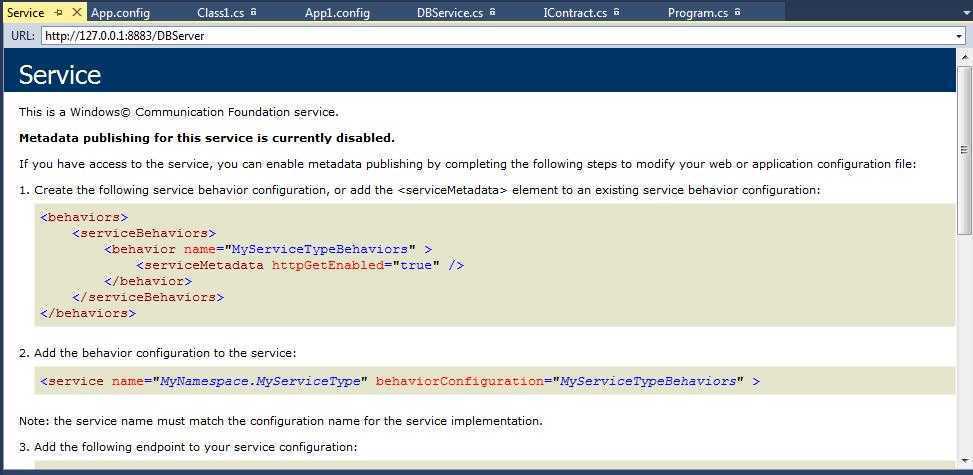The height and width of the screenshot is (475, 973).
Task: Close the Service tab
Action: (x=77, y=12)
